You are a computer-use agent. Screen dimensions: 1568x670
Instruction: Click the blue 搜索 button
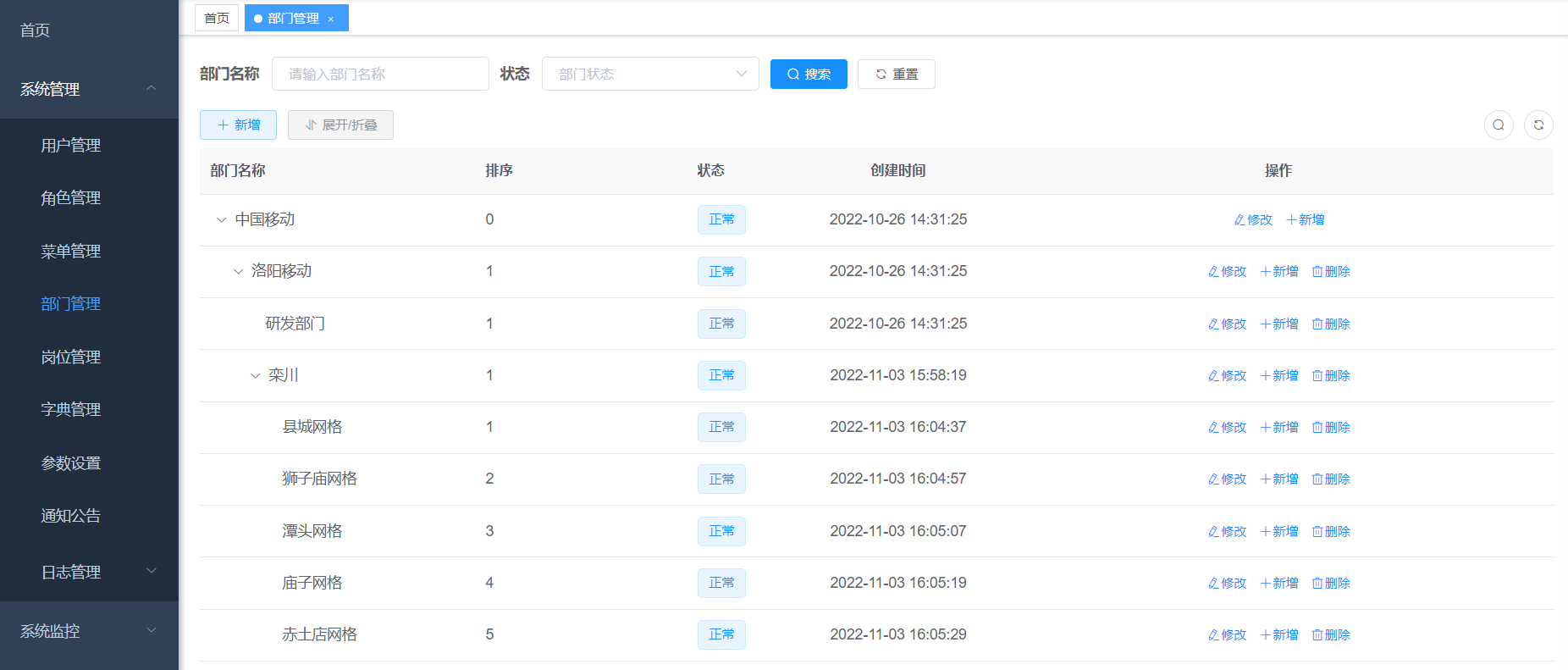point(809,74)
